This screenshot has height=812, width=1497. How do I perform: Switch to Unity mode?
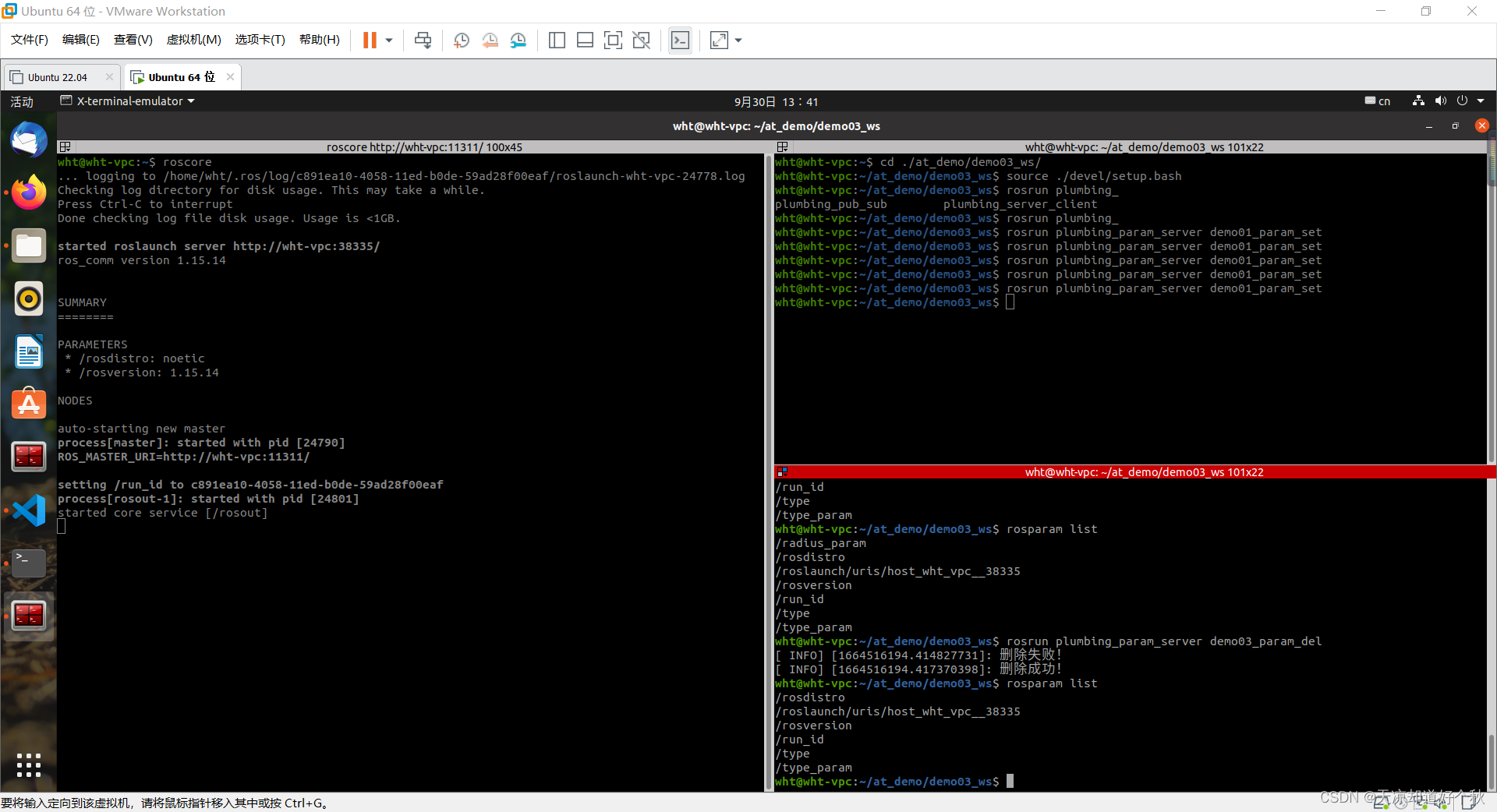pyautogui.click(x=642, y=40)
